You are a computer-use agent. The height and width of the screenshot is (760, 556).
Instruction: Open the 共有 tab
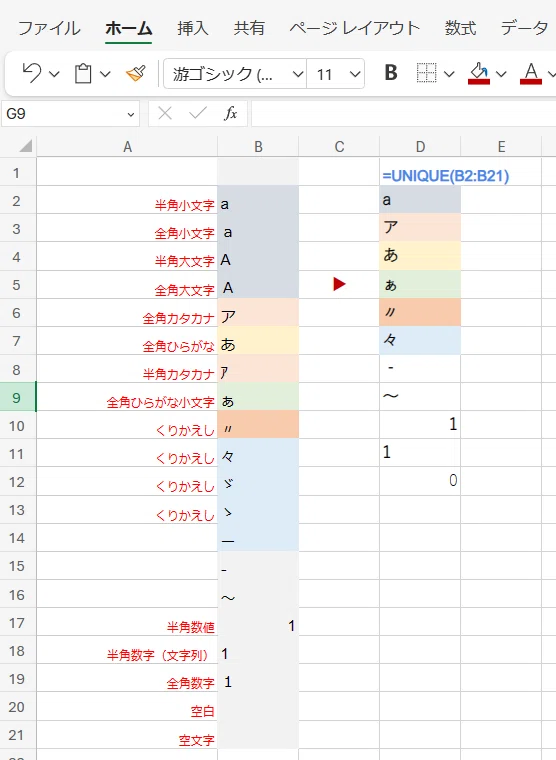tap(249, 28)
